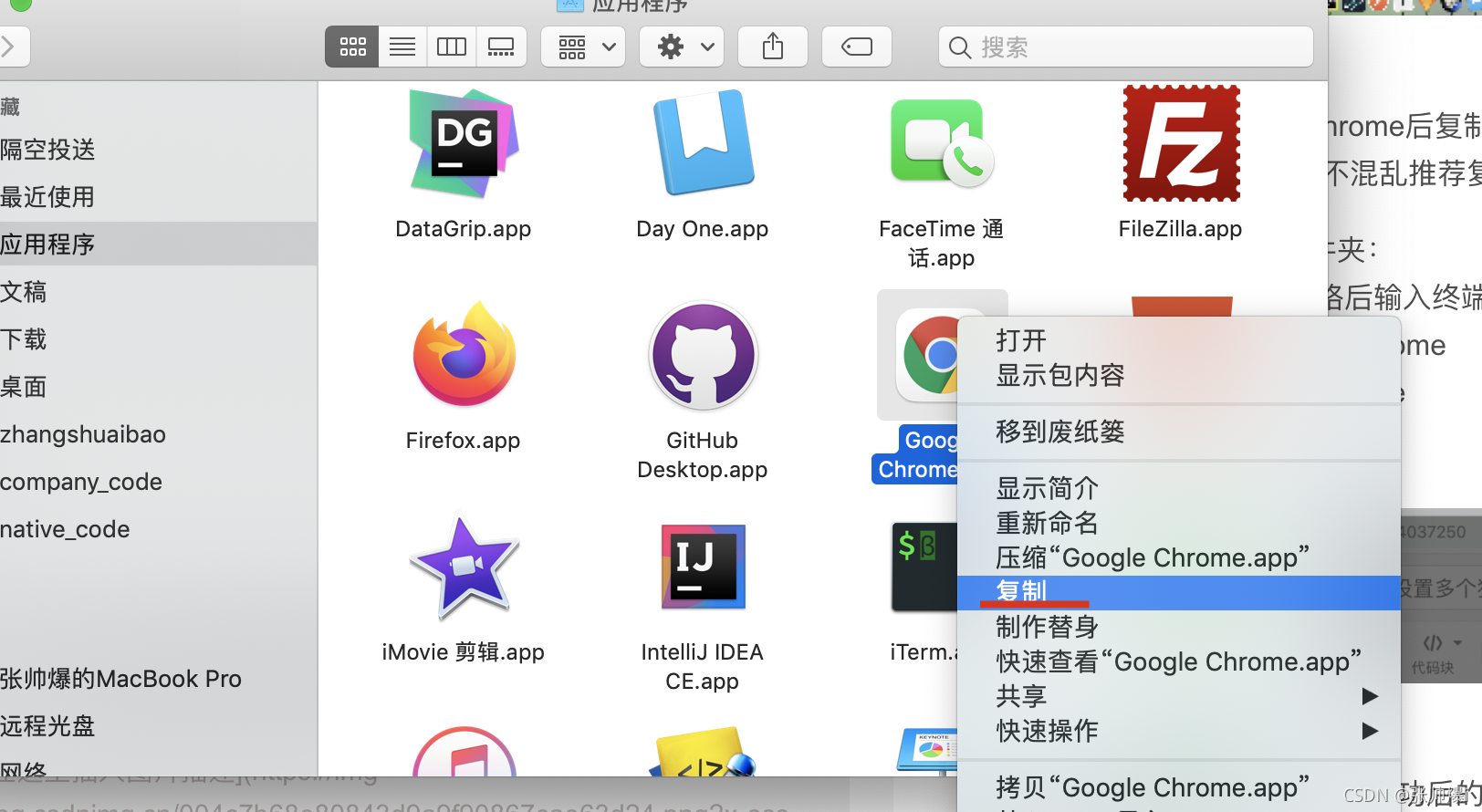Switch Finder to column view
This screenshot has width=1482, height=812.
point(452,47)
